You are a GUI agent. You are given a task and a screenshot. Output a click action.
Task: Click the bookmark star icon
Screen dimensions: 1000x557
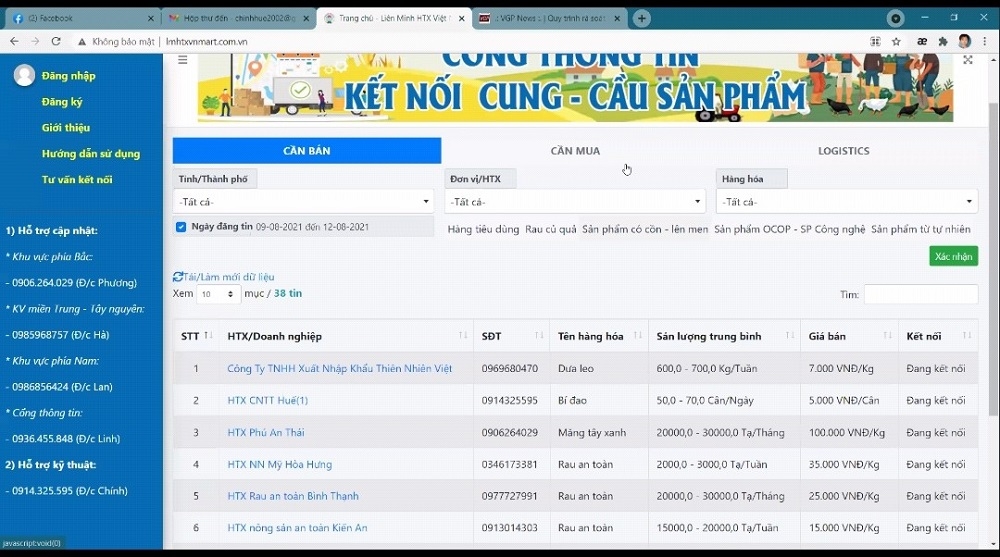(x=896, y=41)
